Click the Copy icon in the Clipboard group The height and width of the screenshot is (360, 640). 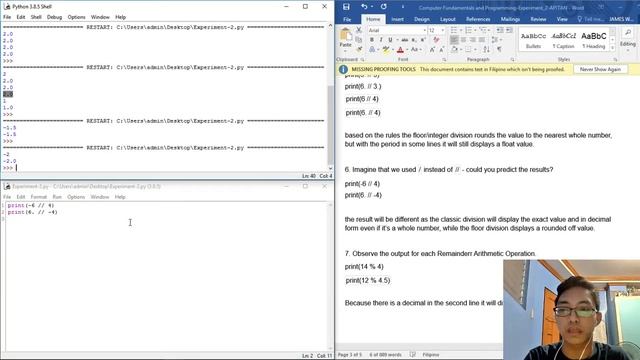[x=359, y=40]
